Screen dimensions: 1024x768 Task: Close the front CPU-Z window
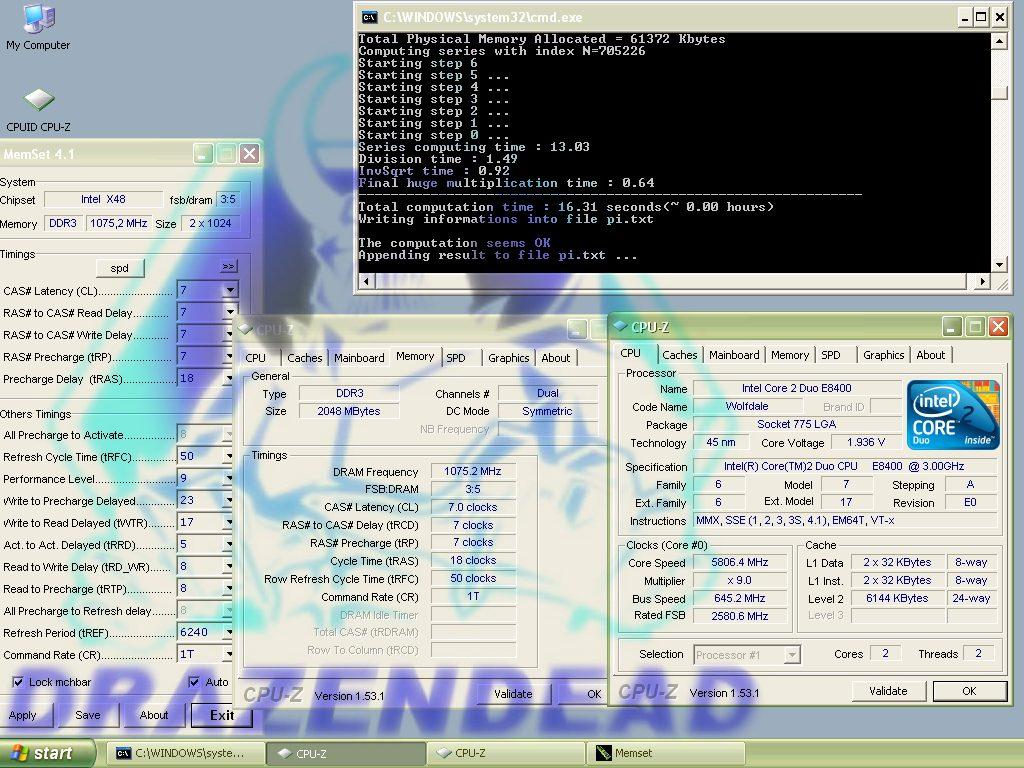coord(998,327)
